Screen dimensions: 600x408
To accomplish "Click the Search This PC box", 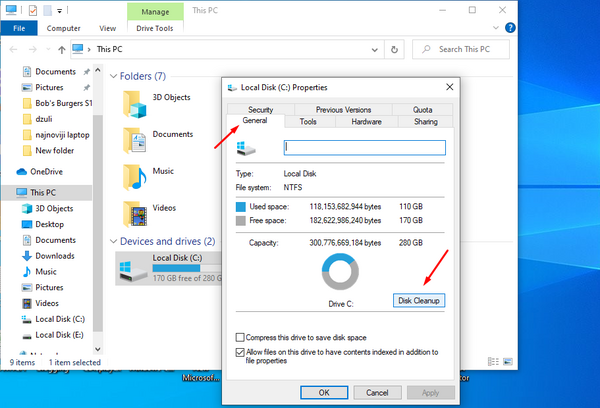I will pyautogui.click(x=461, y=49).
